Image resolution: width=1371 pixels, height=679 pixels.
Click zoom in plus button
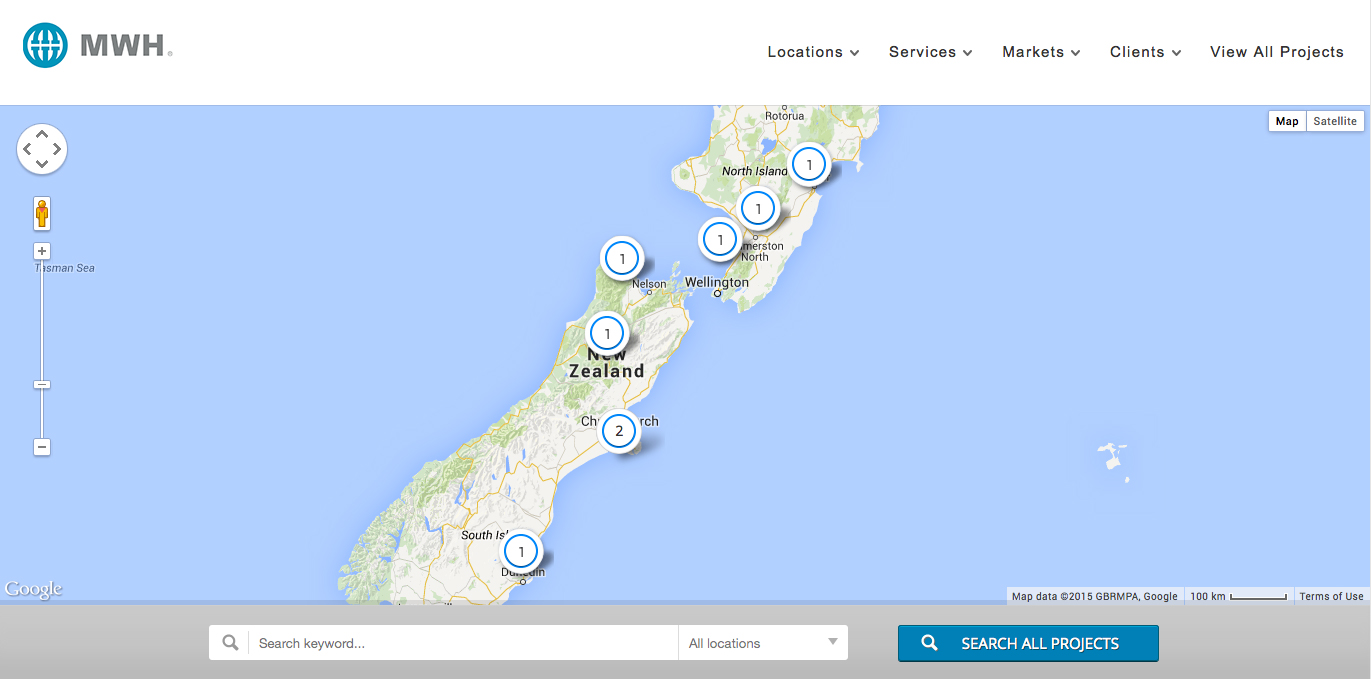point(42,251)
